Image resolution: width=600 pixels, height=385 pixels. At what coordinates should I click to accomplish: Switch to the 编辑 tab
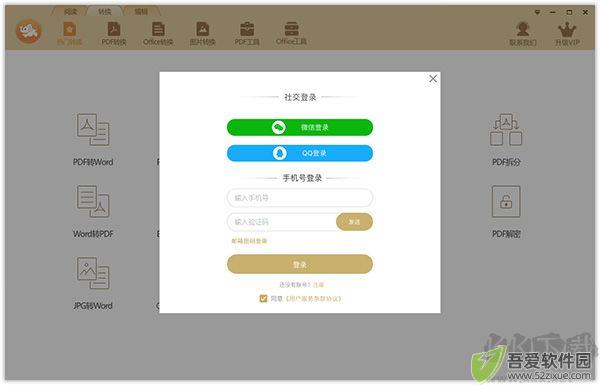(141, 12)
